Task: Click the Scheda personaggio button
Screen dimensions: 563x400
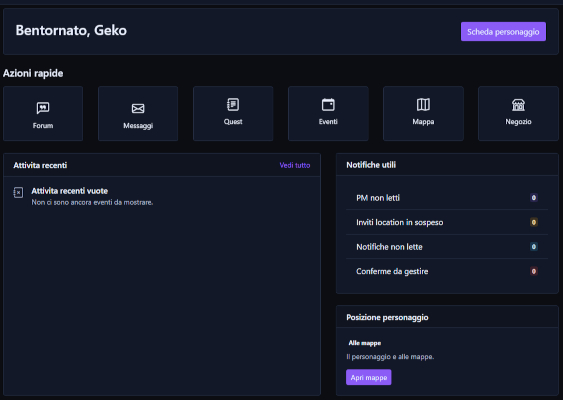Action: [503, 32]
